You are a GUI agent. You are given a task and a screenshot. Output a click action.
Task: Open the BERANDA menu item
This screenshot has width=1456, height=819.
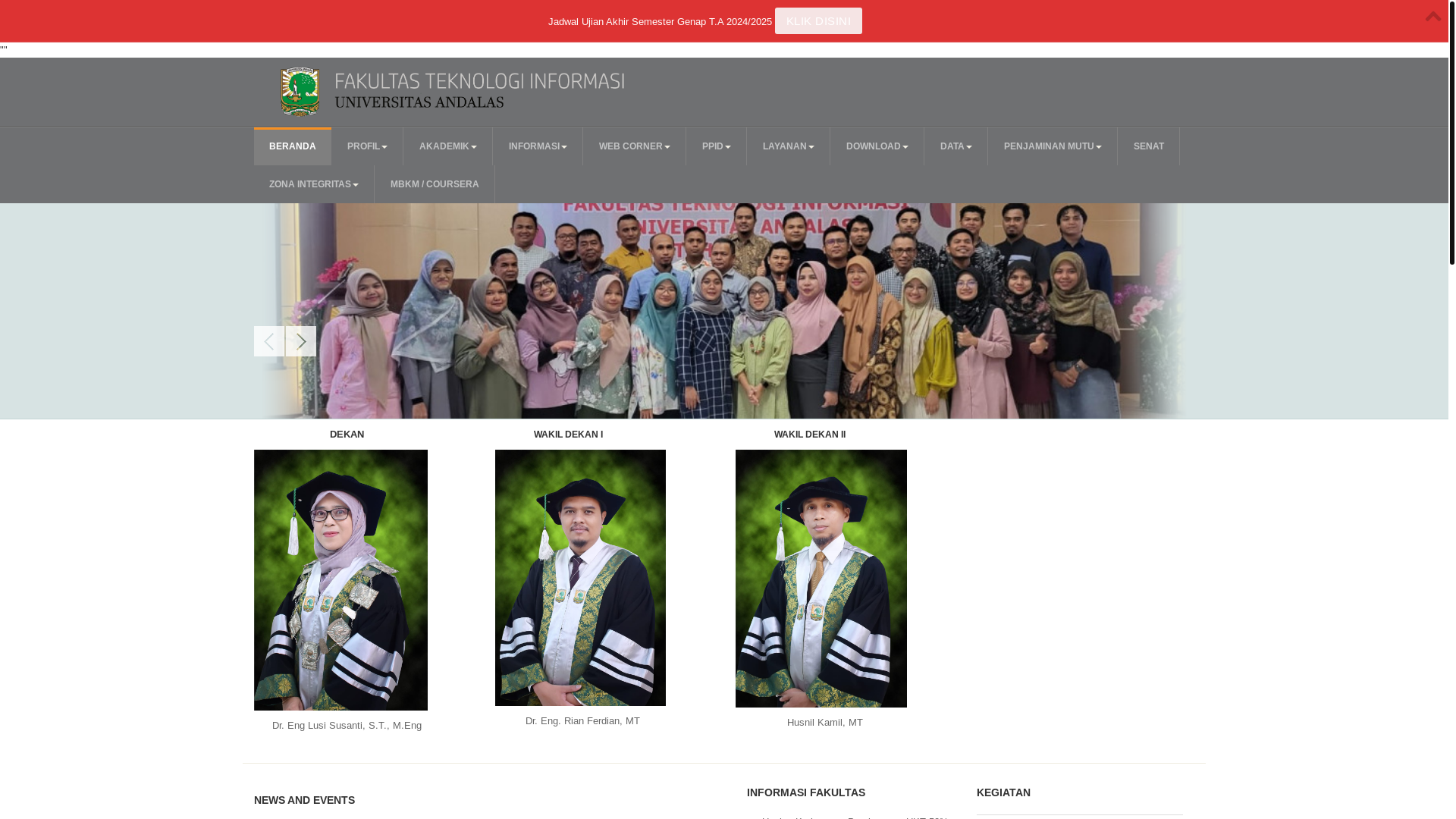click(x=293, y=146)
